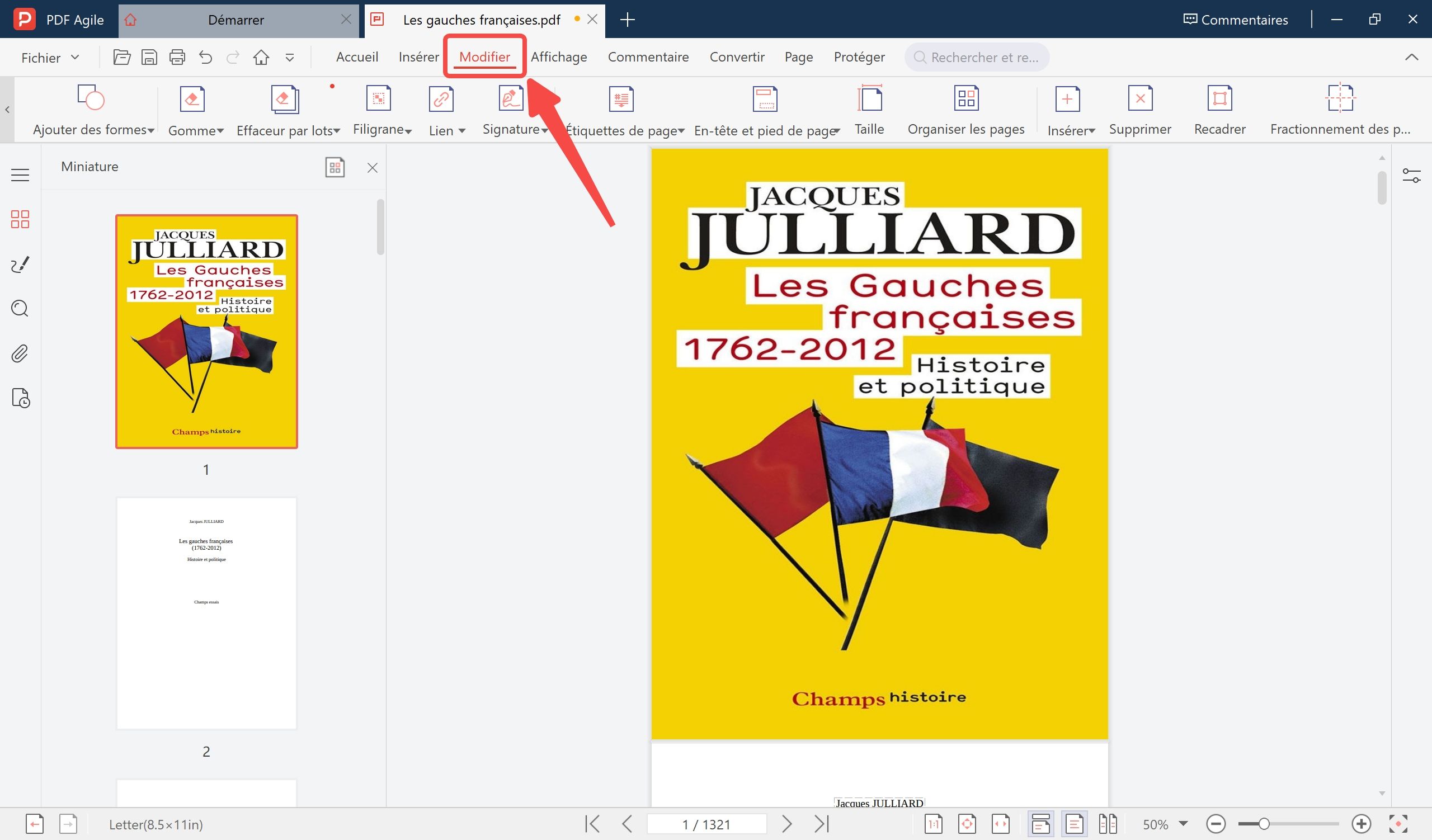Expand Ajouter des formes dropdown arrow
This screenshot has width=1432, height=840.
pyautogui.click(x=151, y=131)
